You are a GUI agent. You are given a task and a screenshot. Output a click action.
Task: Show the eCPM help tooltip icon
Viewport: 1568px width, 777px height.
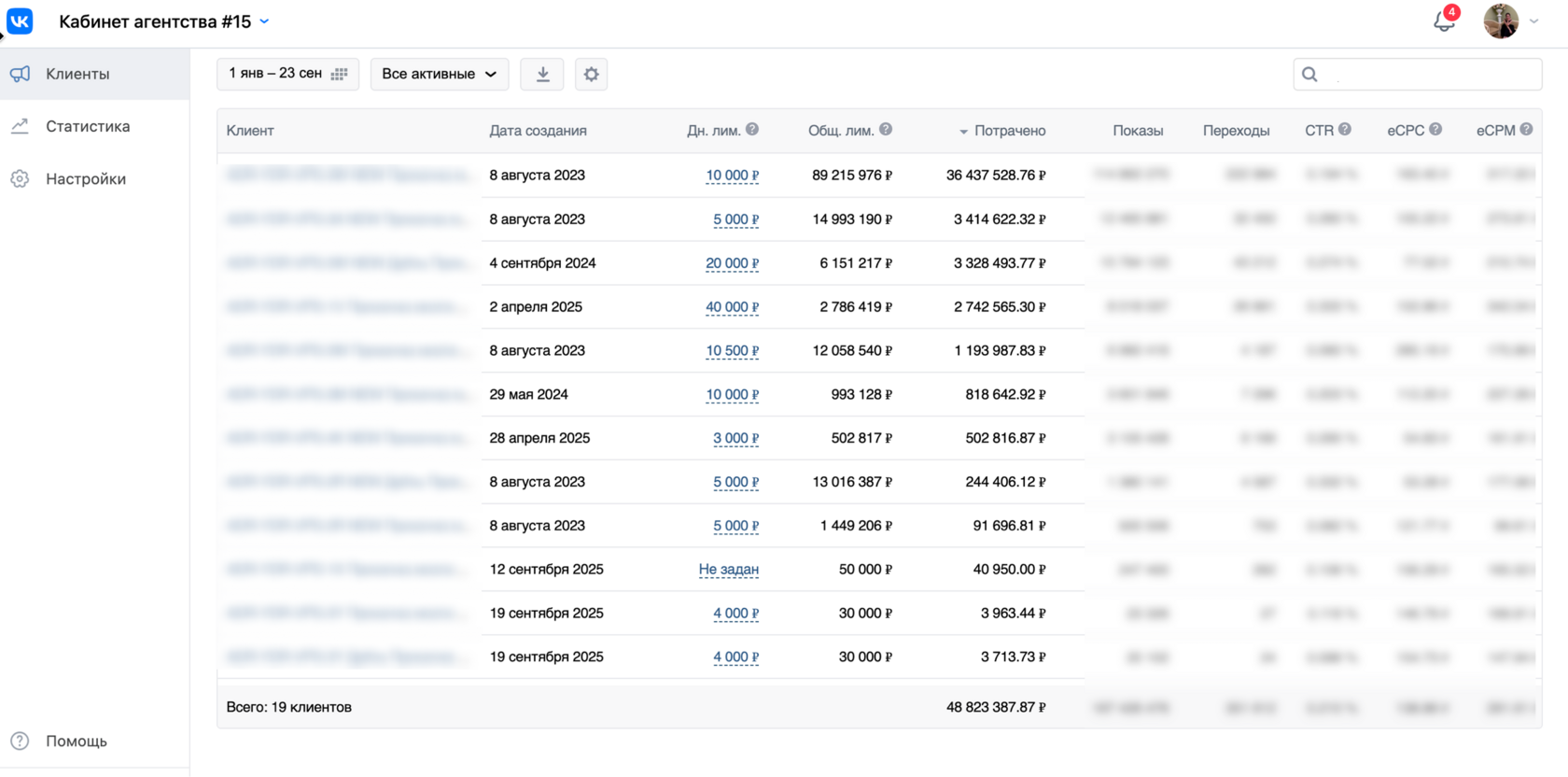coord(1526,130)
